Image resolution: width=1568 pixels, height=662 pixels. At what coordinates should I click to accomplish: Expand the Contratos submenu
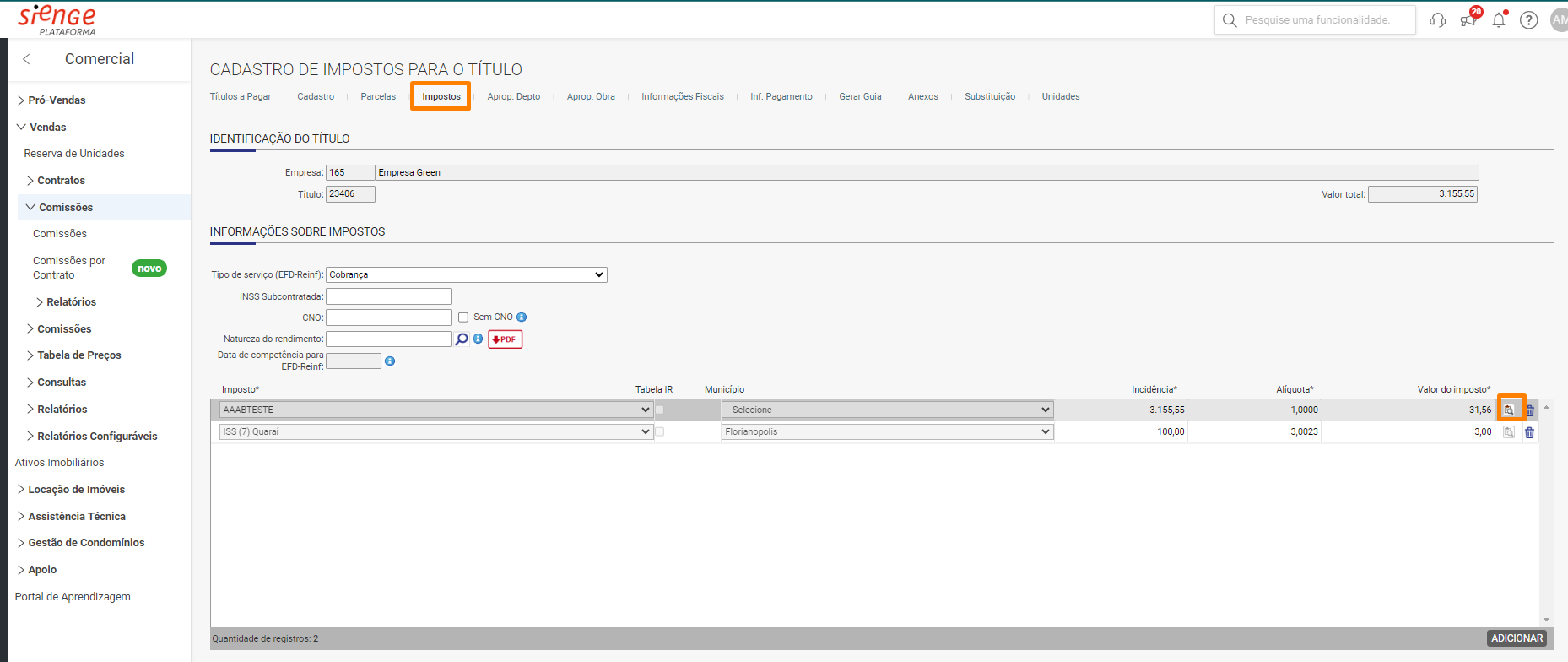56,181
